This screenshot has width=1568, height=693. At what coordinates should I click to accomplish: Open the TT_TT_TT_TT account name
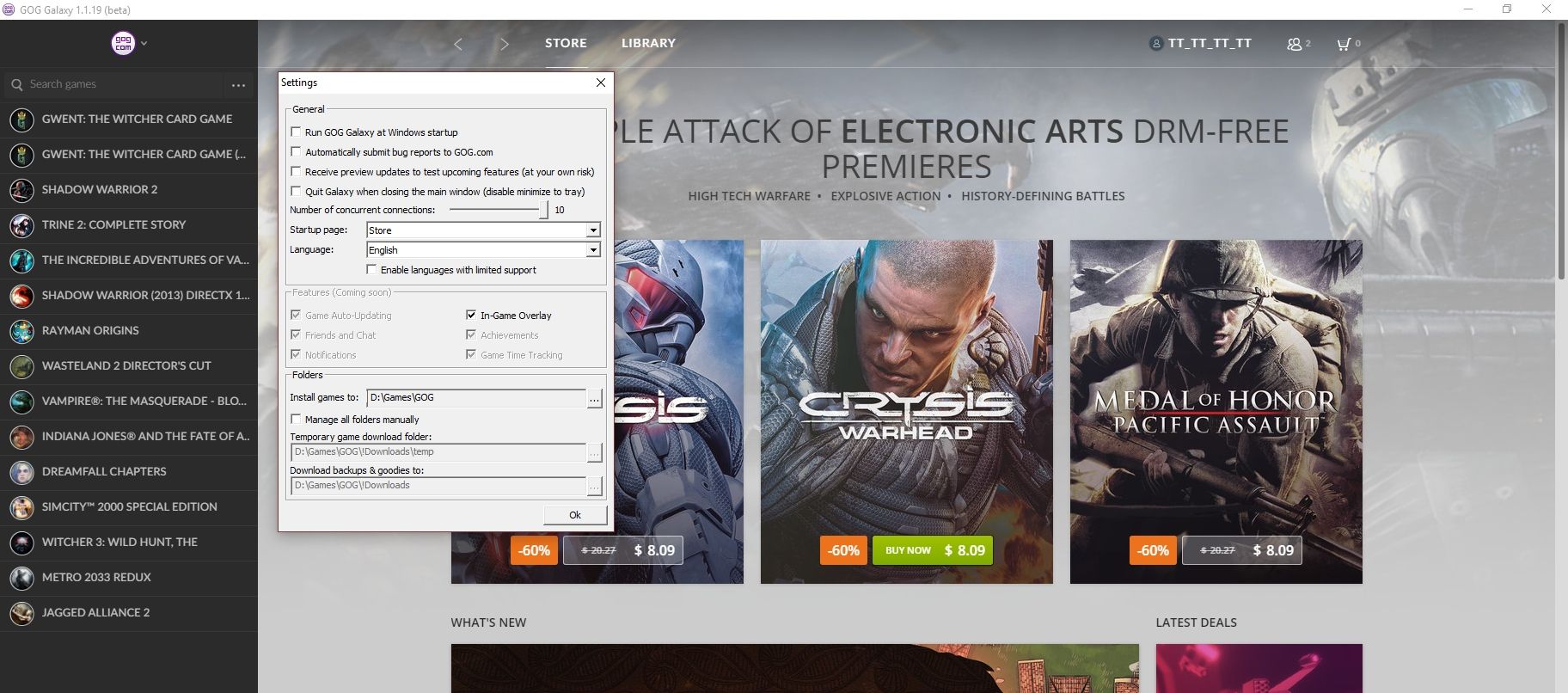(x=1210, y=43)
